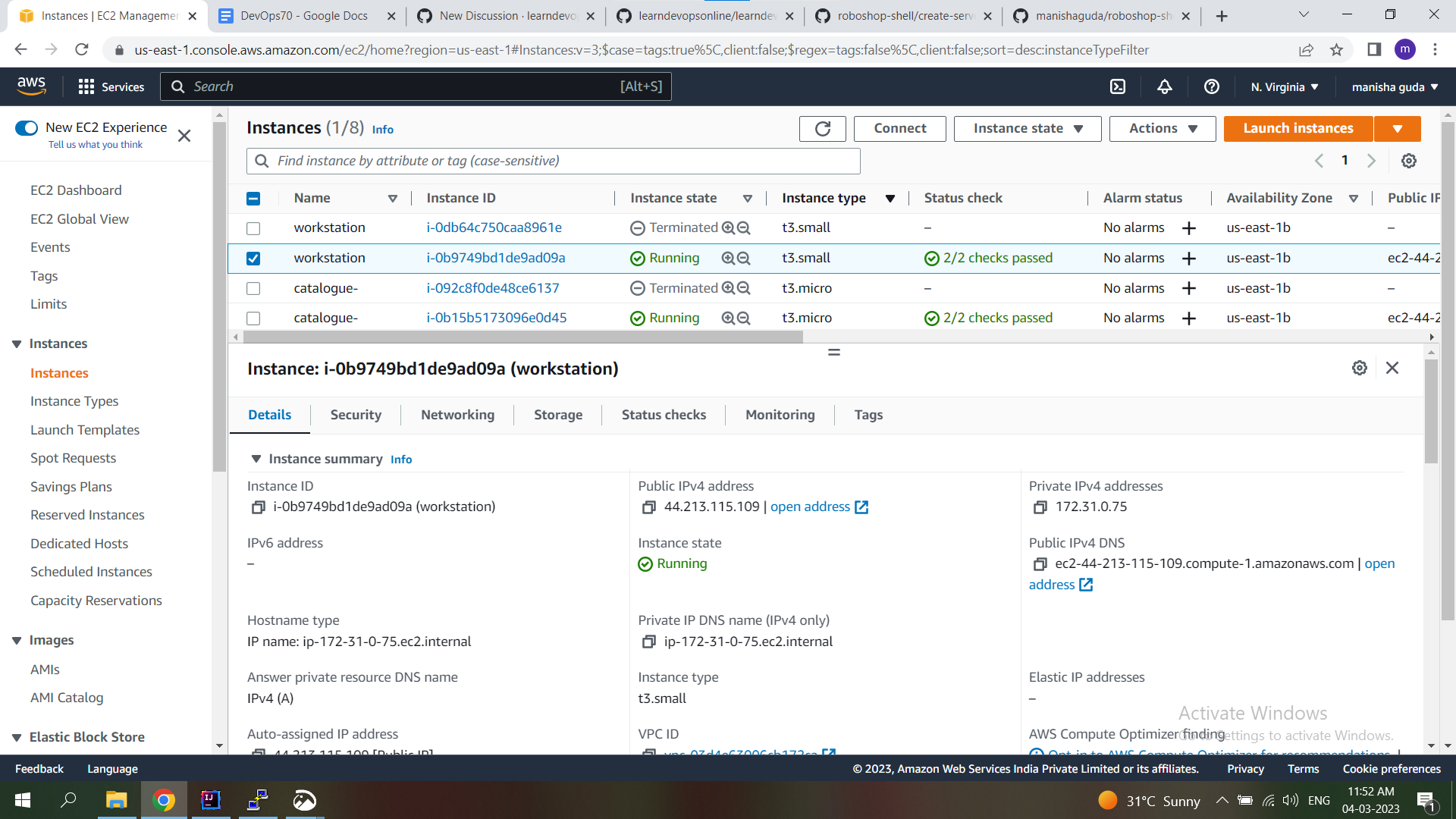The height and width of the screenshot is (819, 1456).
Task: Copy the public IPv4 address 44.213.115.109
Action: (x=649, y=507)
